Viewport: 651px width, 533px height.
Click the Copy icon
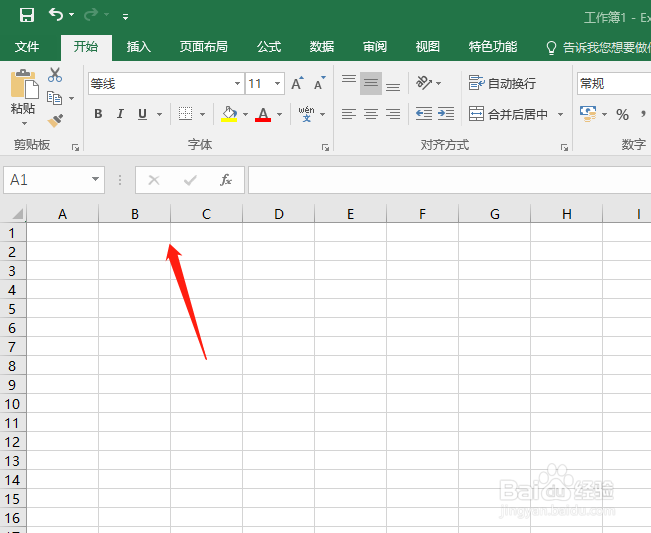54,98
